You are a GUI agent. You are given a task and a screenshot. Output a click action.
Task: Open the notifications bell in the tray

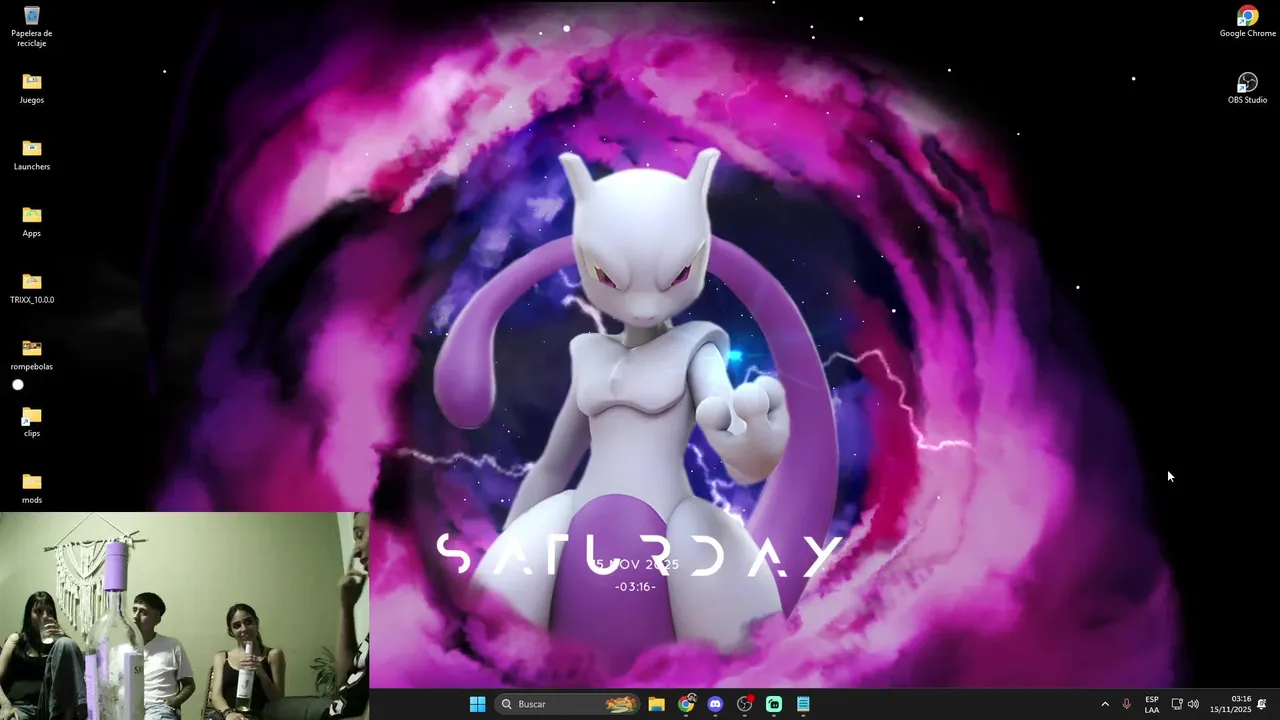1262,704
